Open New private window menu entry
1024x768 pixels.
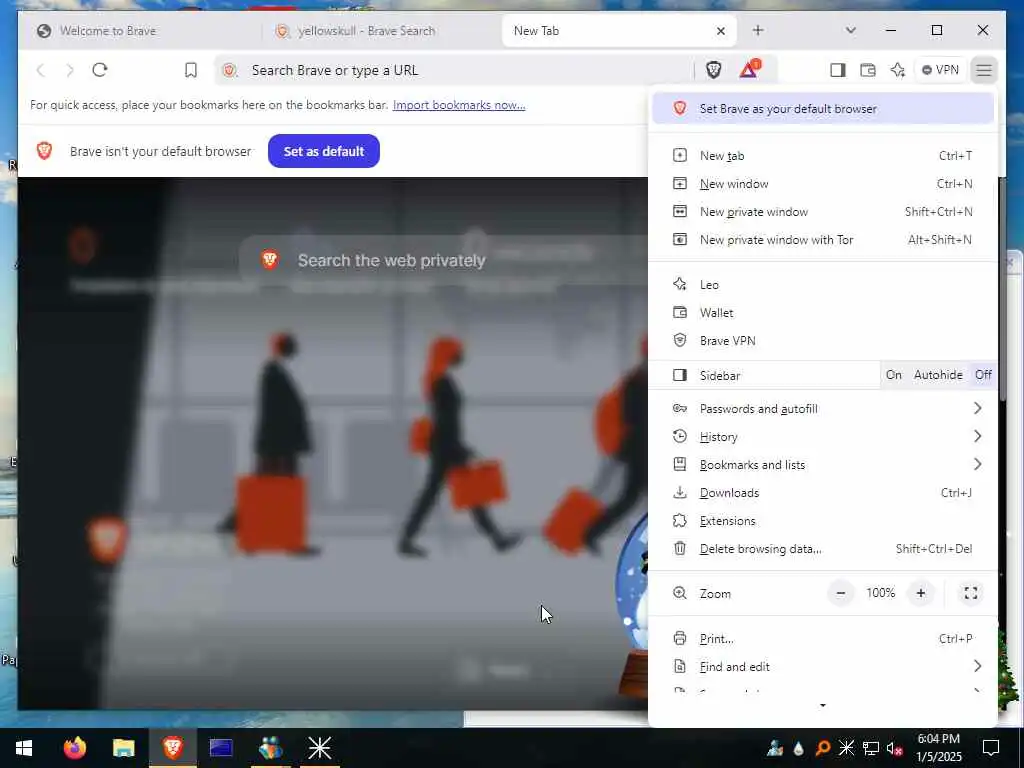823,212
